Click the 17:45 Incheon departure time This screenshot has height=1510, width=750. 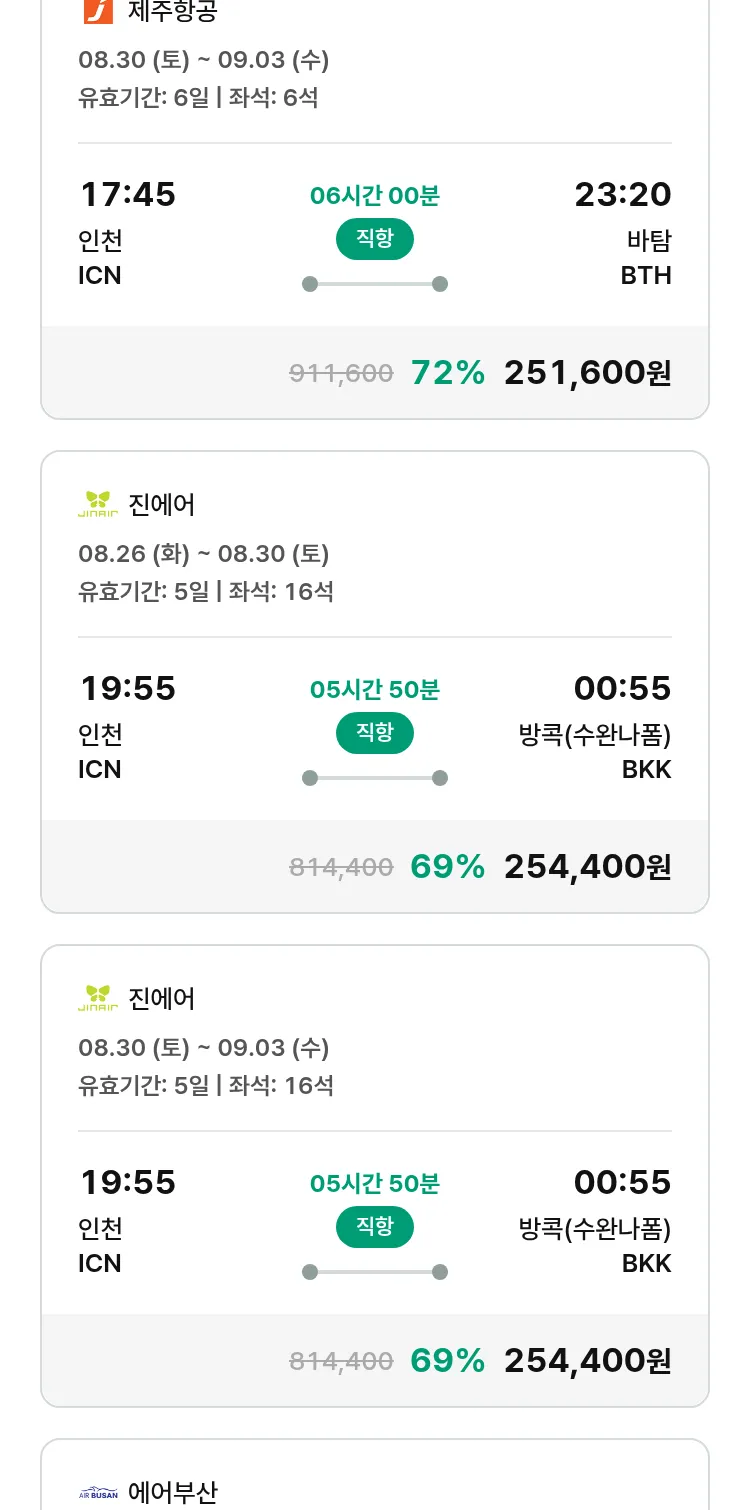(128, 195)
